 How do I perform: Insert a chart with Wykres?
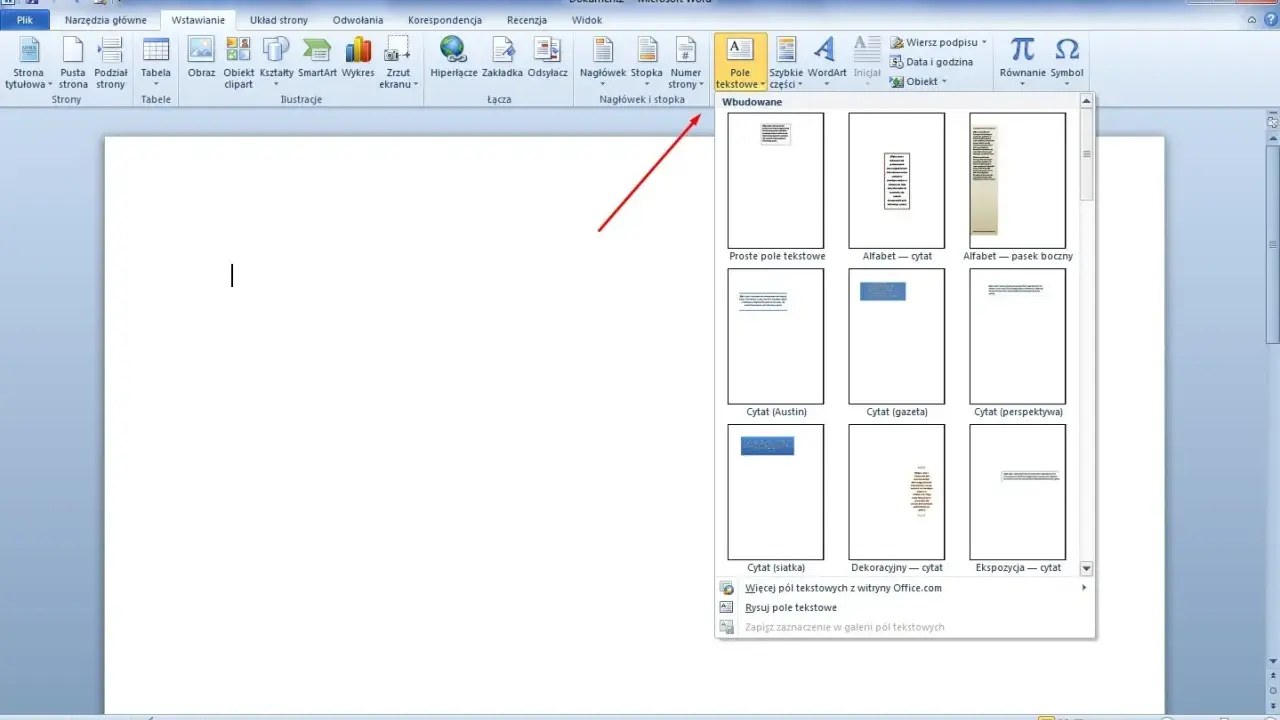[358, 58]
